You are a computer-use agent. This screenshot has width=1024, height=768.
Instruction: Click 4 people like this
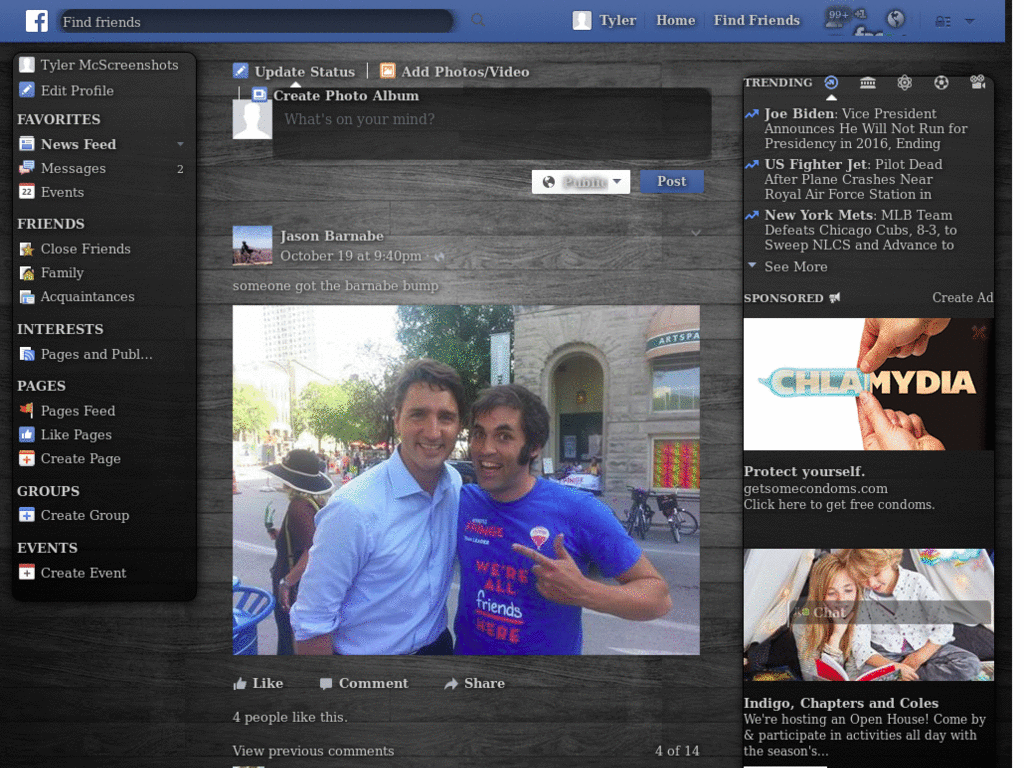coord(290,717)
